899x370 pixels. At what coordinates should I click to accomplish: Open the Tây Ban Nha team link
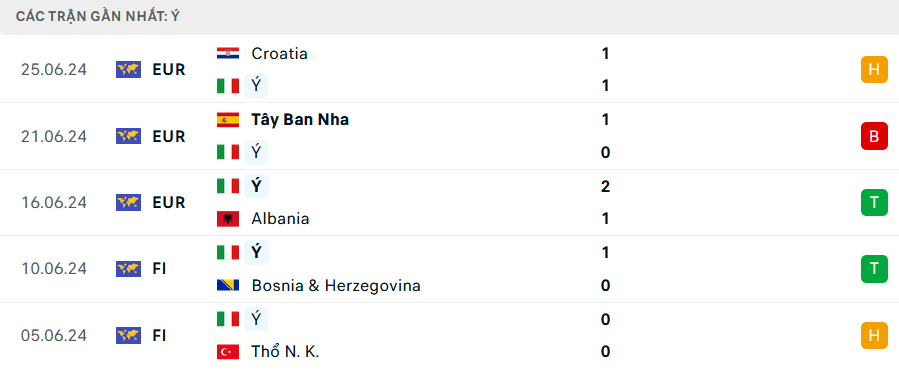(x=300, y=119)
